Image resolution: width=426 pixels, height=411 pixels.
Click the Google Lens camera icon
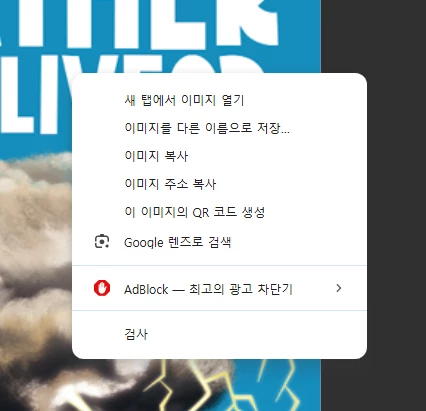[x=102, y=242]
